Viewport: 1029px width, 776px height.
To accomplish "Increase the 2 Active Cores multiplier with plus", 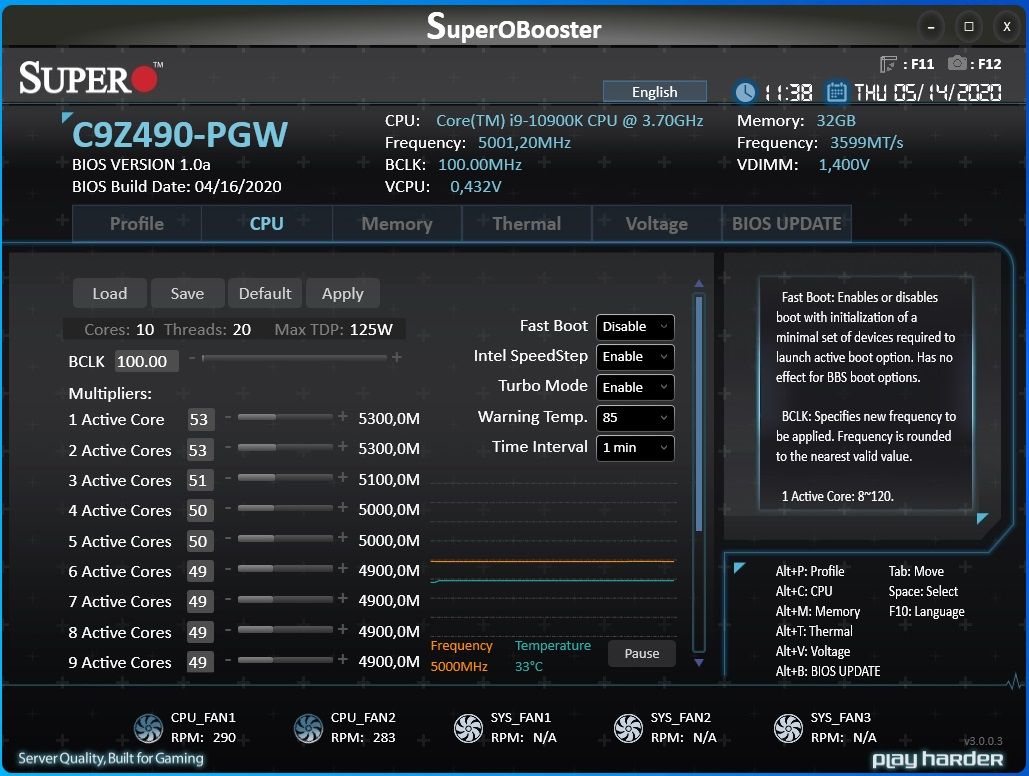I will click(x=343, y=446).
